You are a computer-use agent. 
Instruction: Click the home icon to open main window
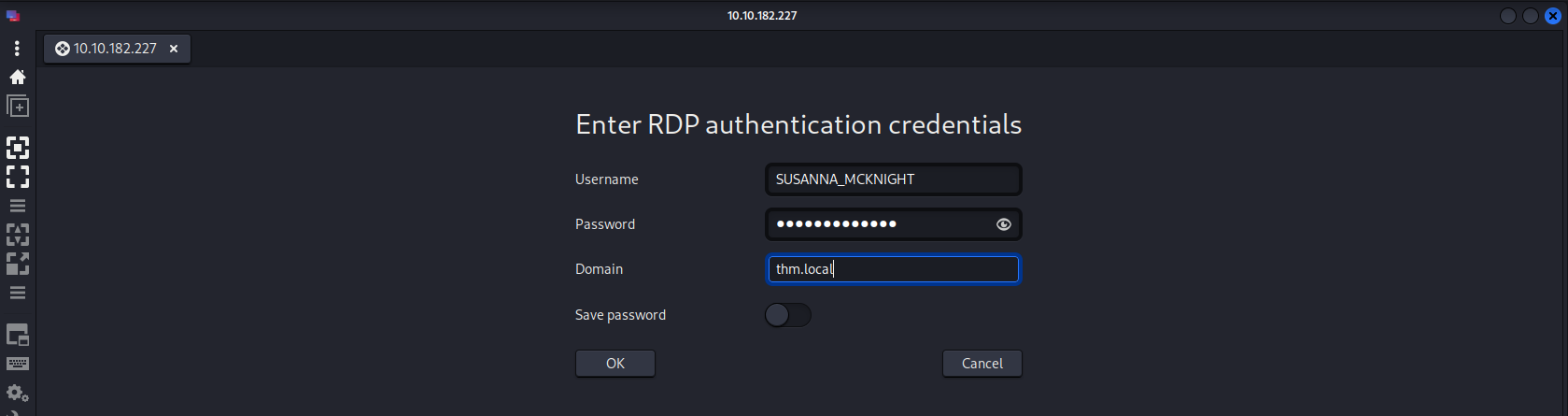(x=17, y=77)
